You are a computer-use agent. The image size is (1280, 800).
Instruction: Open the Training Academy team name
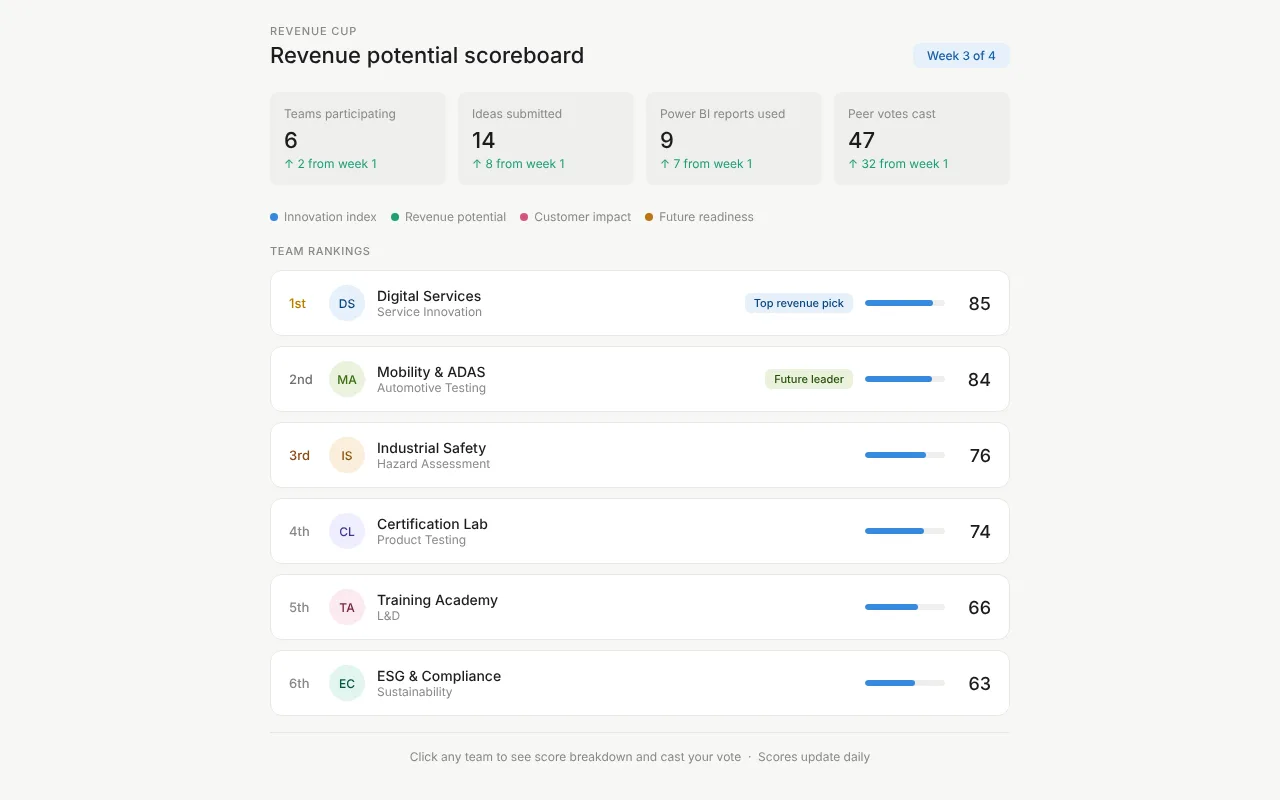click(437, 600)
